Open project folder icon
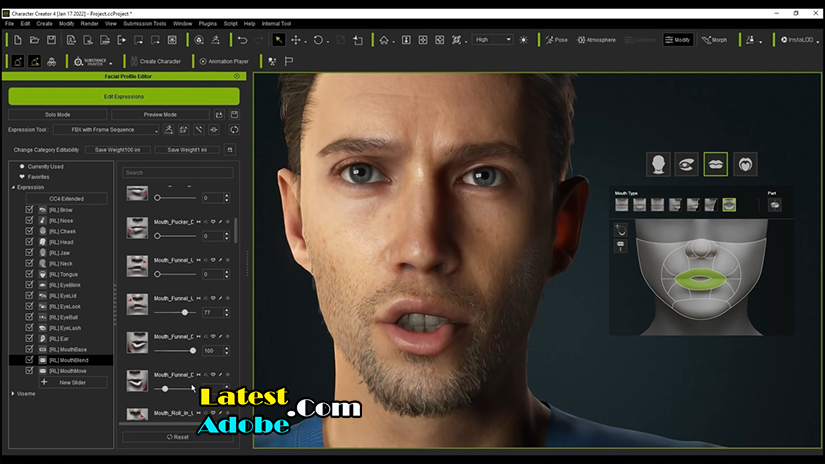 click(x=34, y=40)
